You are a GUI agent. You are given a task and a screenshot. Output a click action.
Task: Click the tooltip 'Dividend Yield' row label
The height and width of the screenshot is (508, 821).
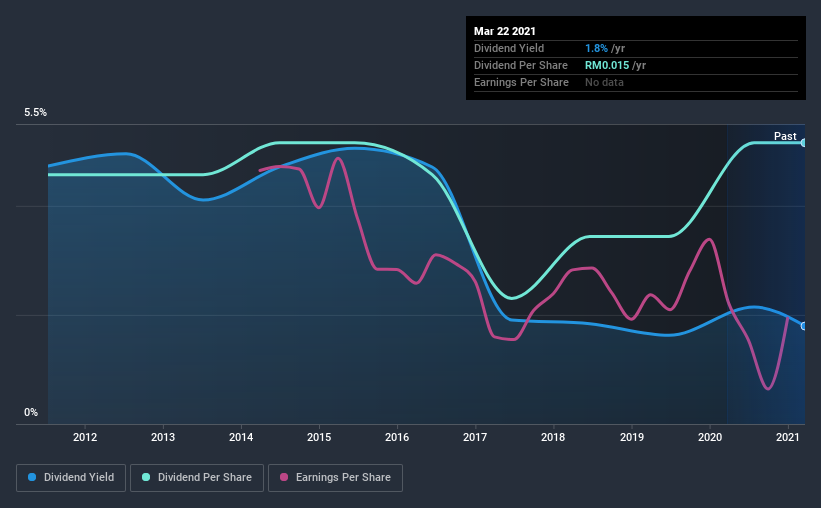[x=509, y=48]
